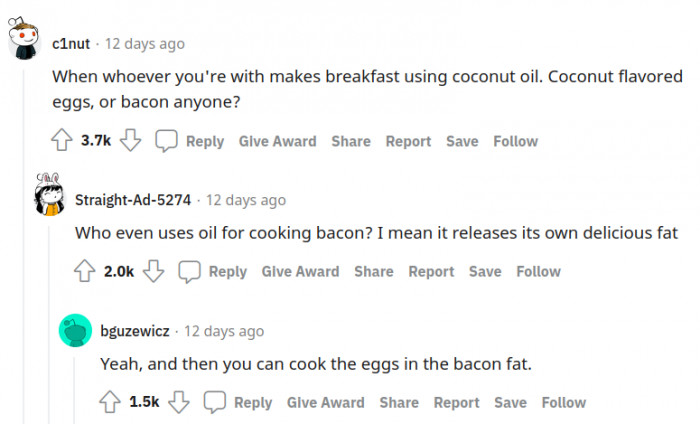Visit the c1nut username link
Viewport: 700px width, 424px height.
pyautogui.click(x=71, y=44)
